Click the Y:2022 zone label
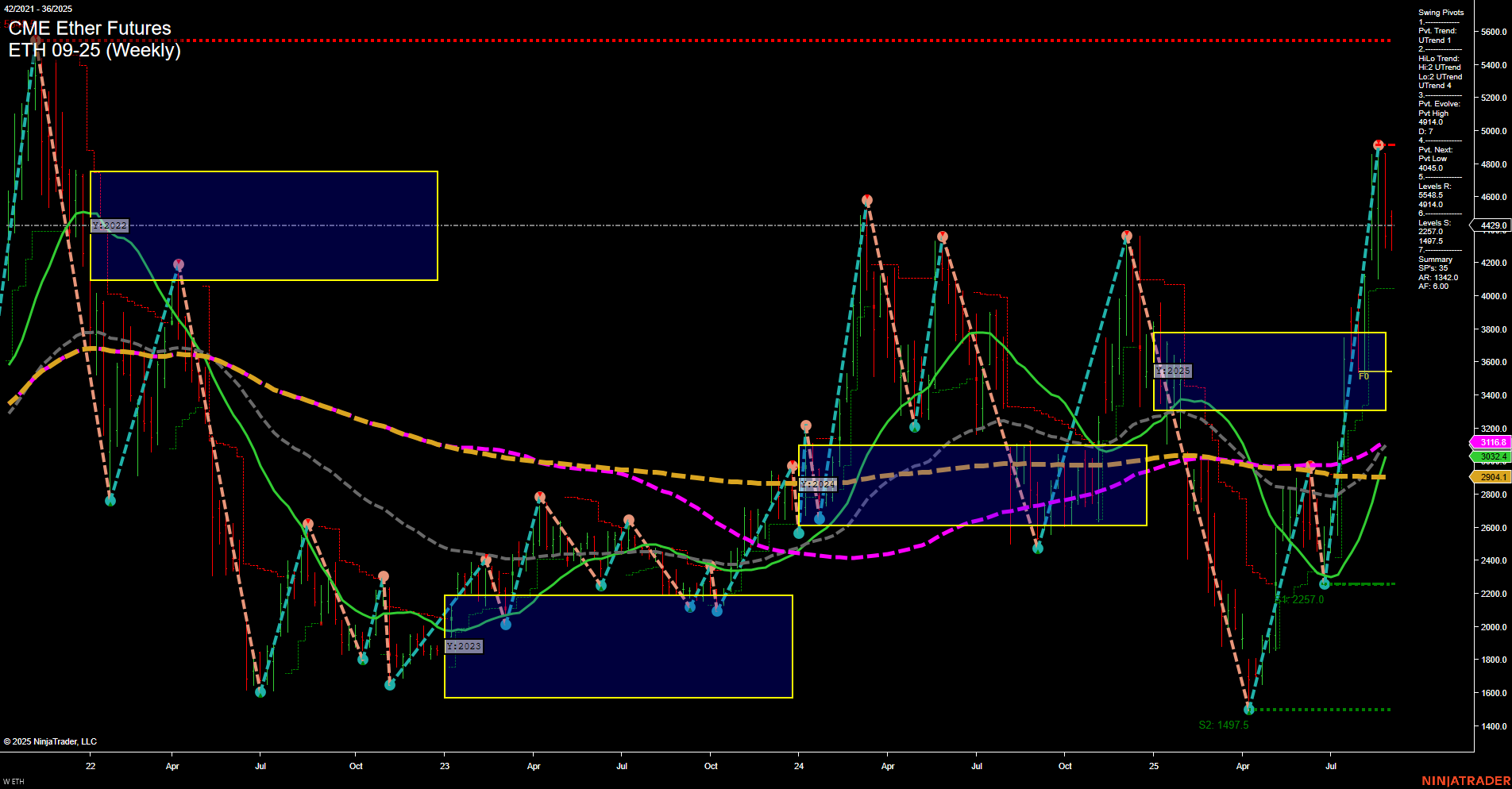Screen dimensions: 1512x789 [x=109, y=225]
